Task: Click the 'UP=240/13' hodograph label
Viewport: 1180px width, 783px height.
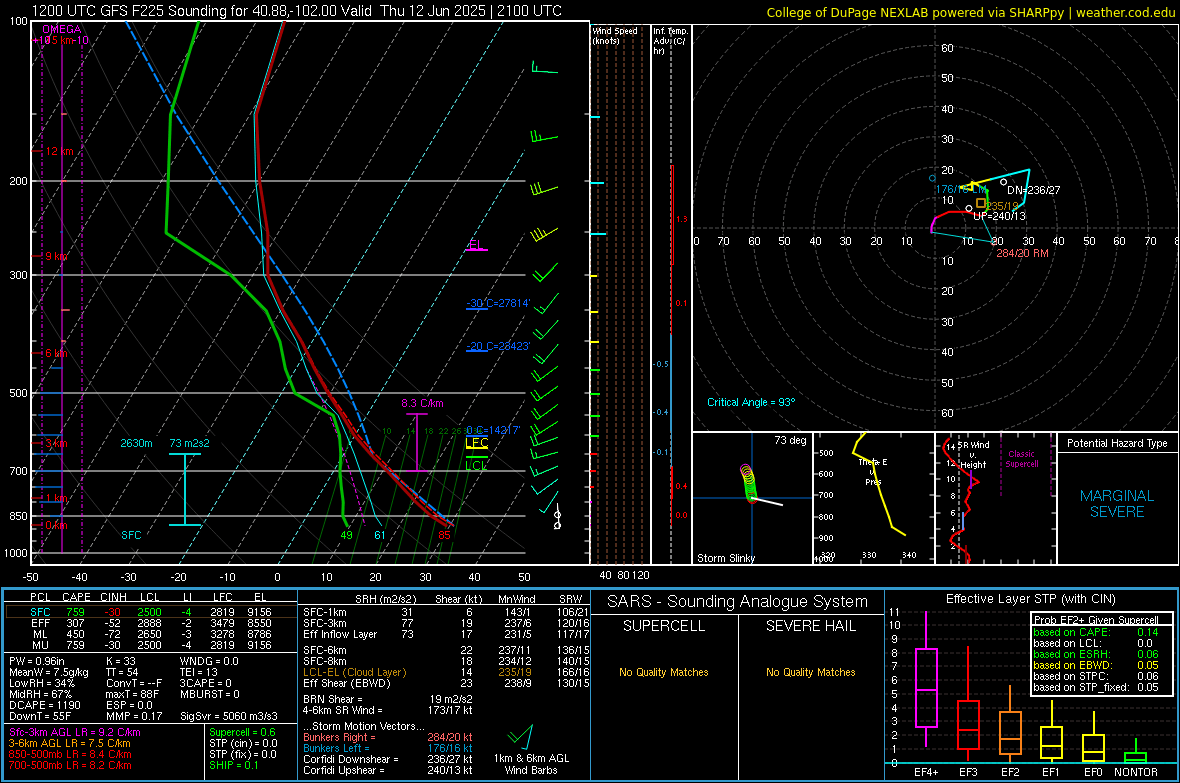Action: pyautogui.click(x=999, y=216)
